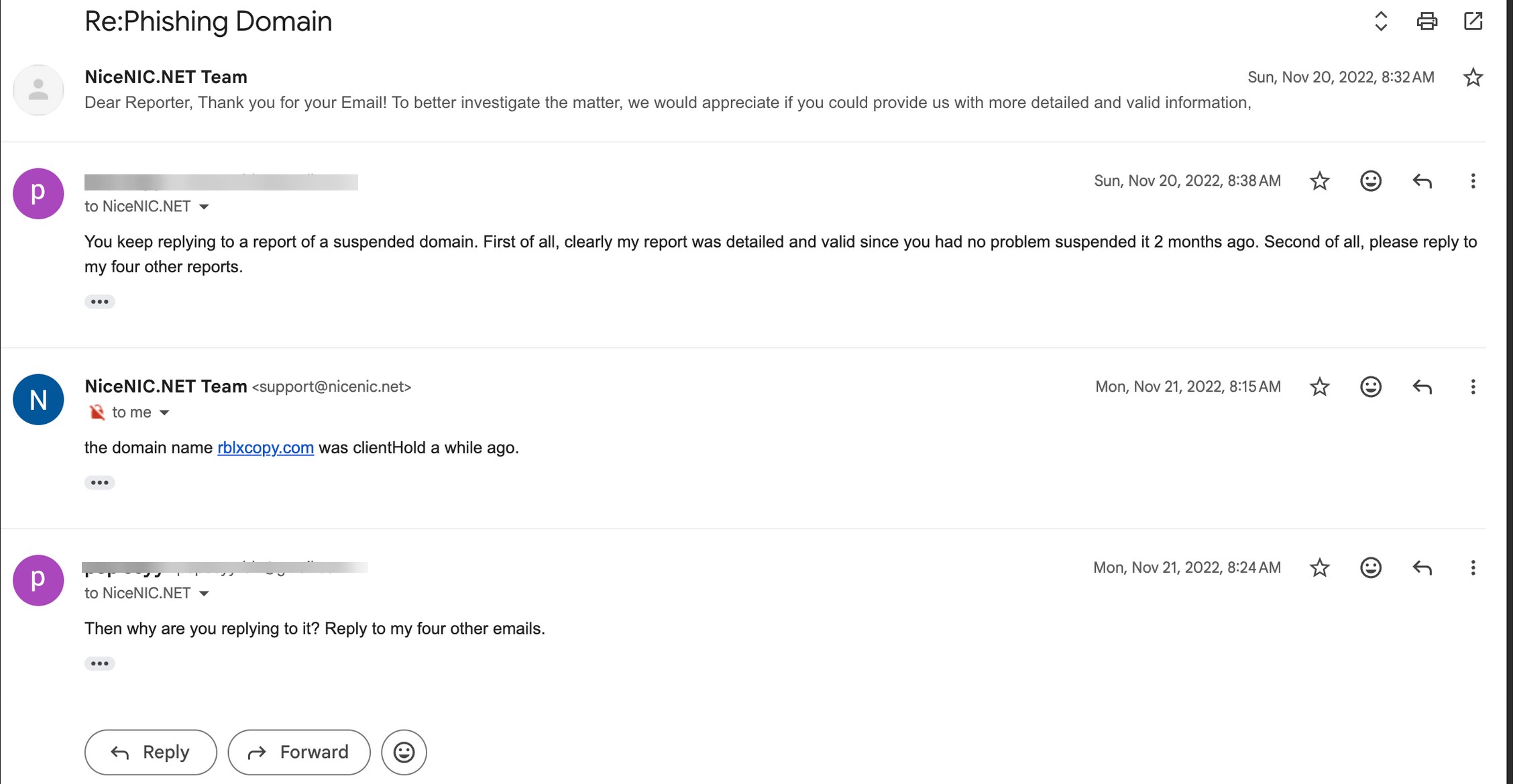Click the Forward button
1513x784 pixels.
tap(298, 752)
